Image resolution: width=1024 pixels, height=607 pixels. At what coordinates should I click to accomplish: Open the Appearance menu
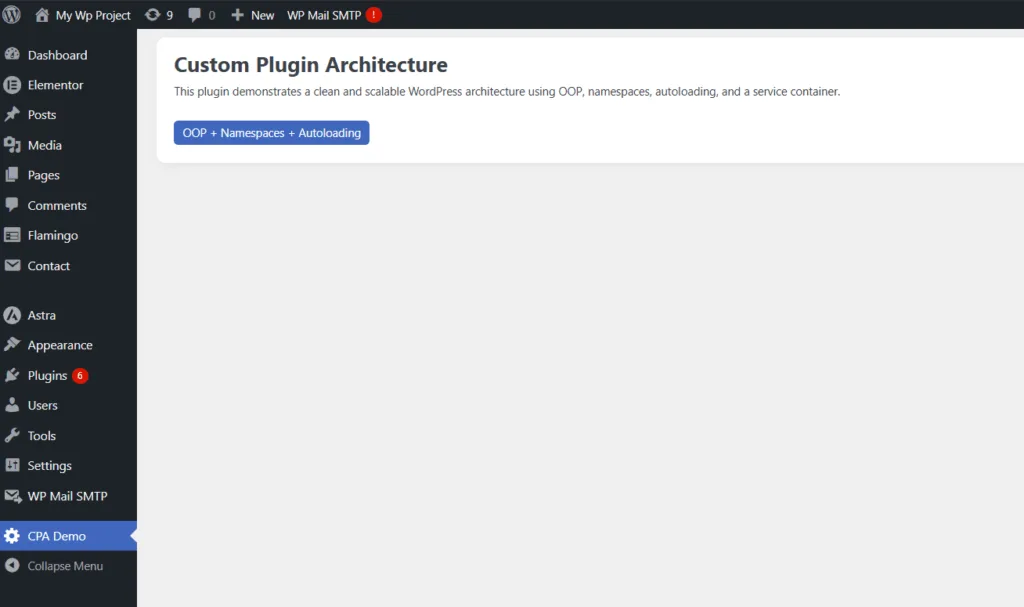pos(60,345)
